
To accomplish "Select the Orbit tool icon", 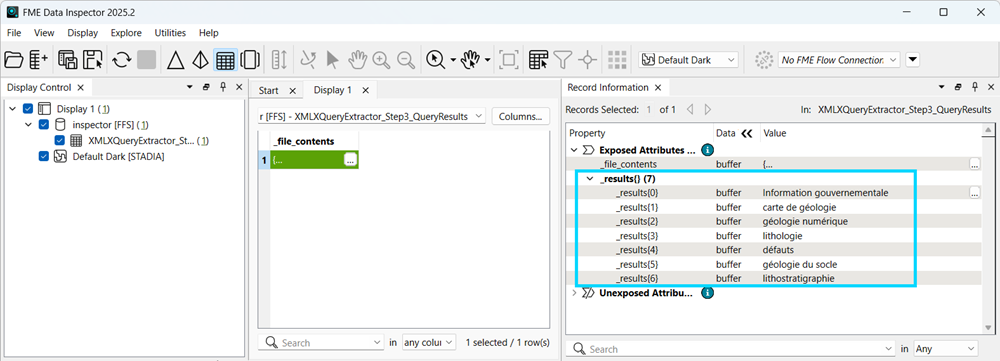I will tap(308, 60).
